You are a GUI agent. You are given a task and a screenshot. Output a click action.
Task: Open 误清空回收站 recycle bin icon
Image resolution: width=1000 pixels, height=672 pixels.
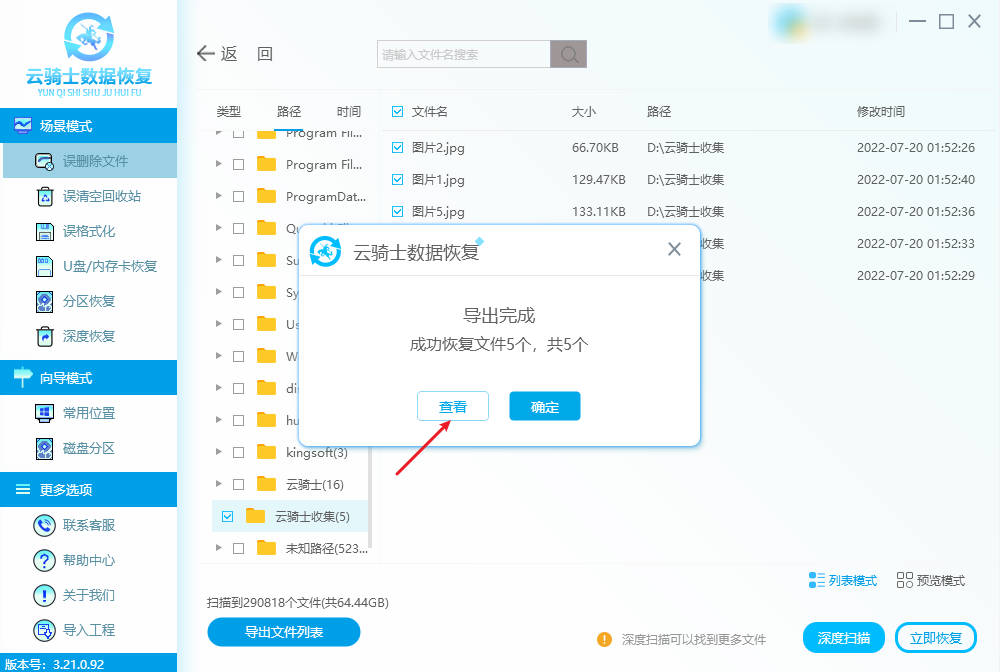click(x=45, y=196)
